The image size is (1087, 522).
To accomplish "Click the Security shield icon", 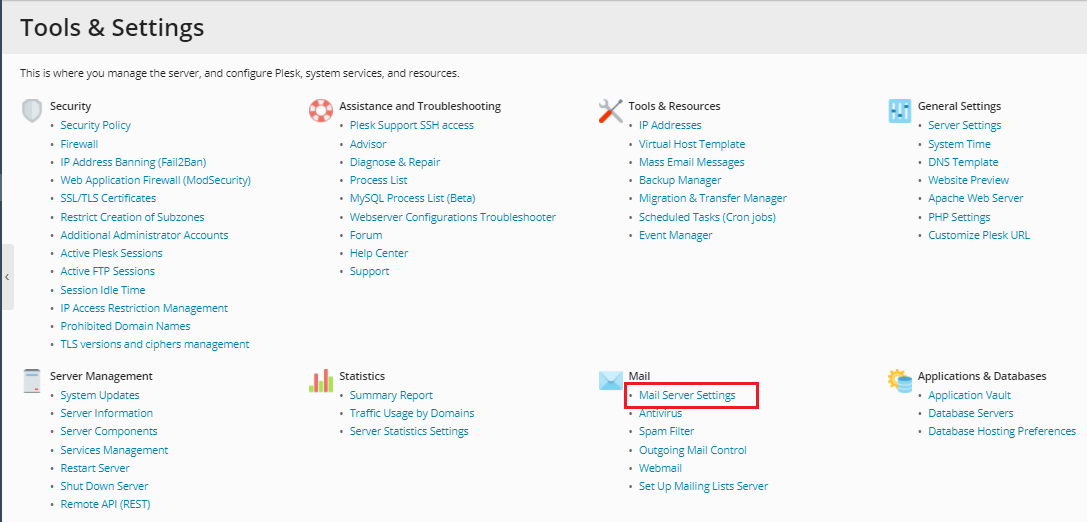I will (32, 110).
